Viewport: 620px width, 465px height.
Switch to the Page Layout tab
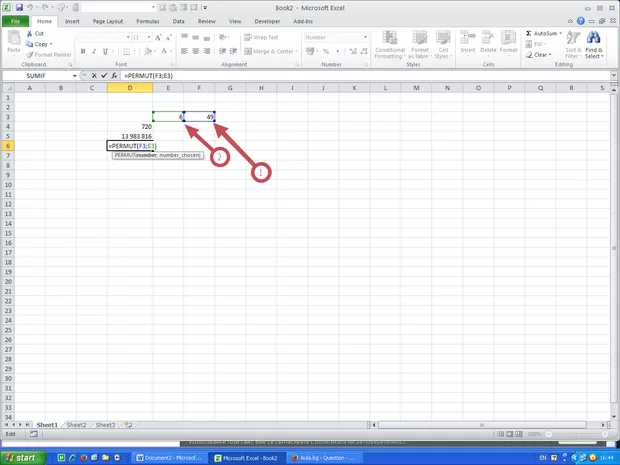108,21
